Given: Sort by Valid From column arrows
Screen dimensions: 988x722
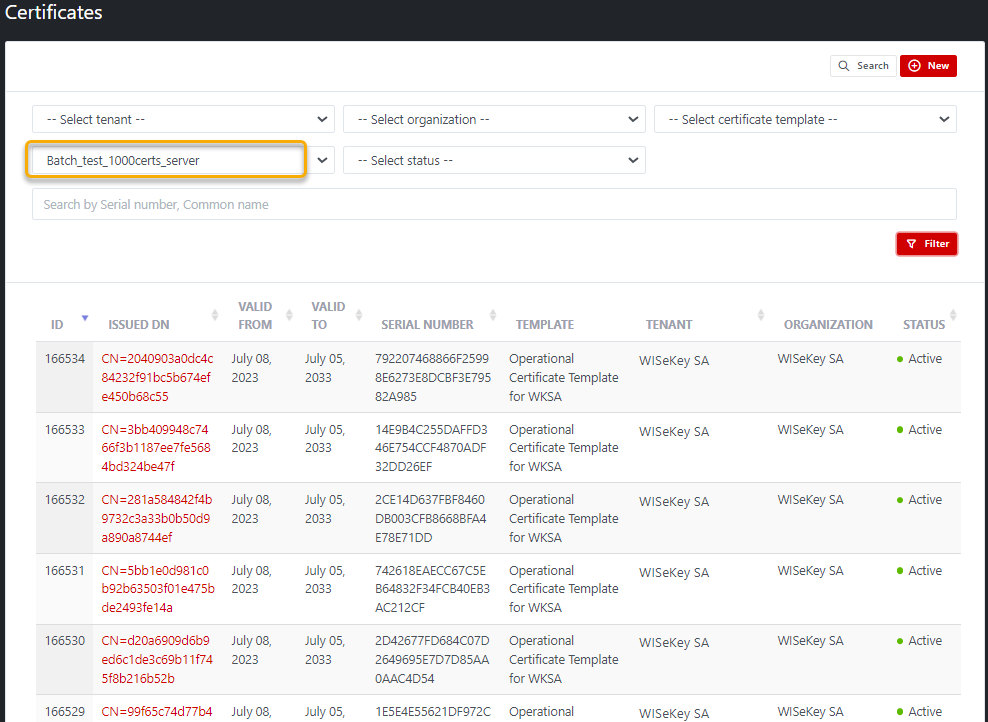Looking at the screenshot, I should click(289, 316).
